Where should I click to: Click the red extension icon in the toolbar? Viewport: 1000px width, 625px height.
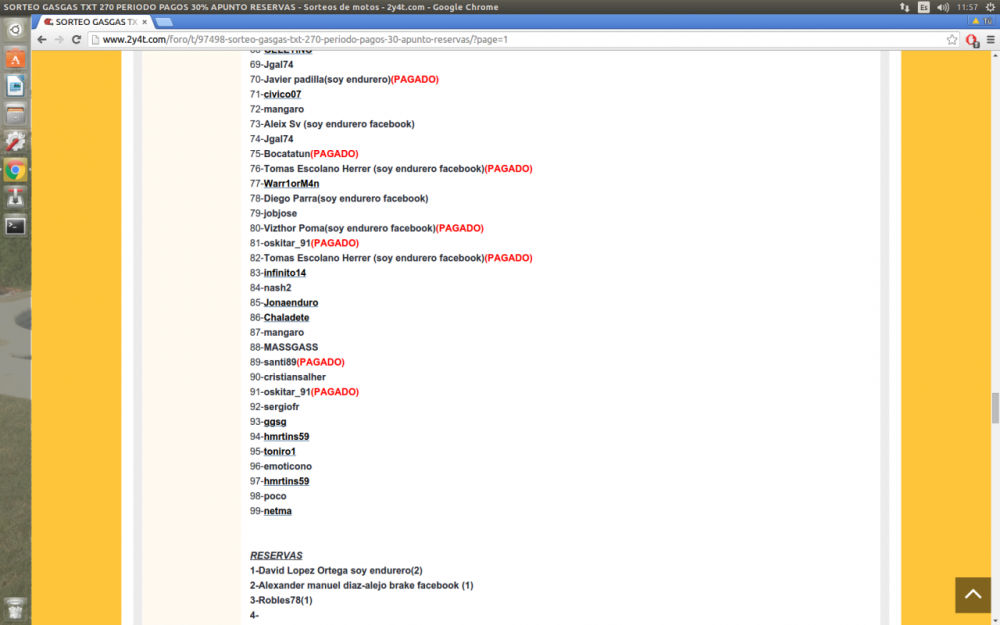[971, 40]
